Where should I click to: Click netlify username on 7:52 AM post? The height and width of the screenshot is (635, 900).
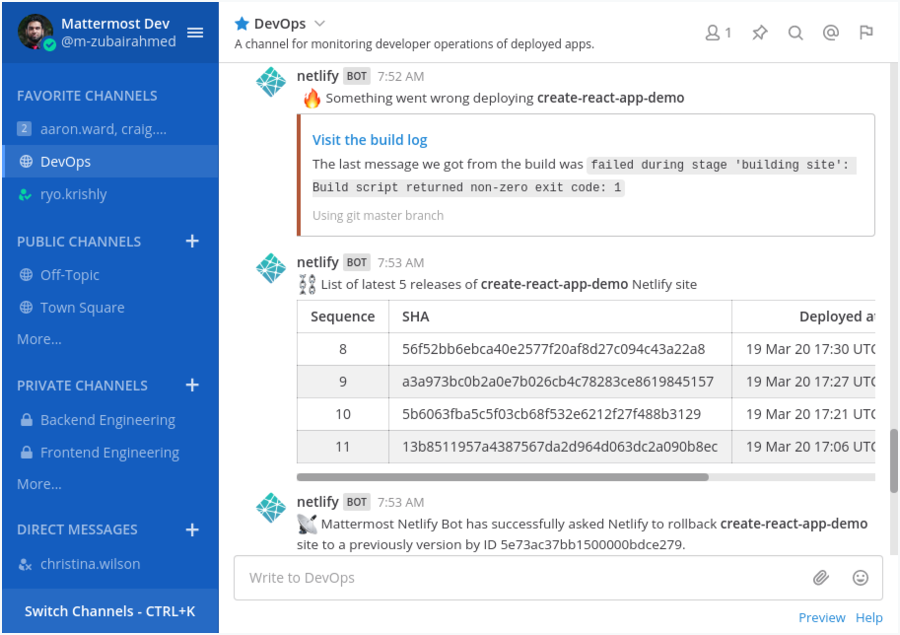click(x=317, y=76)
